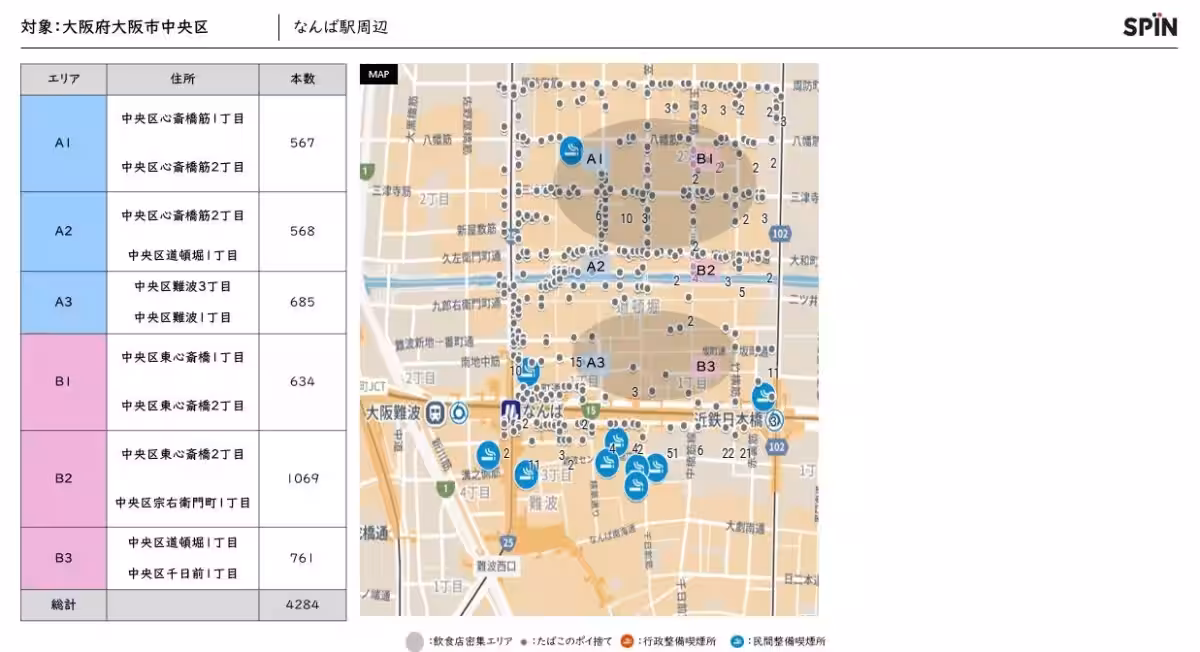
Task: Click the count value 568
Action: pos(303,231)
